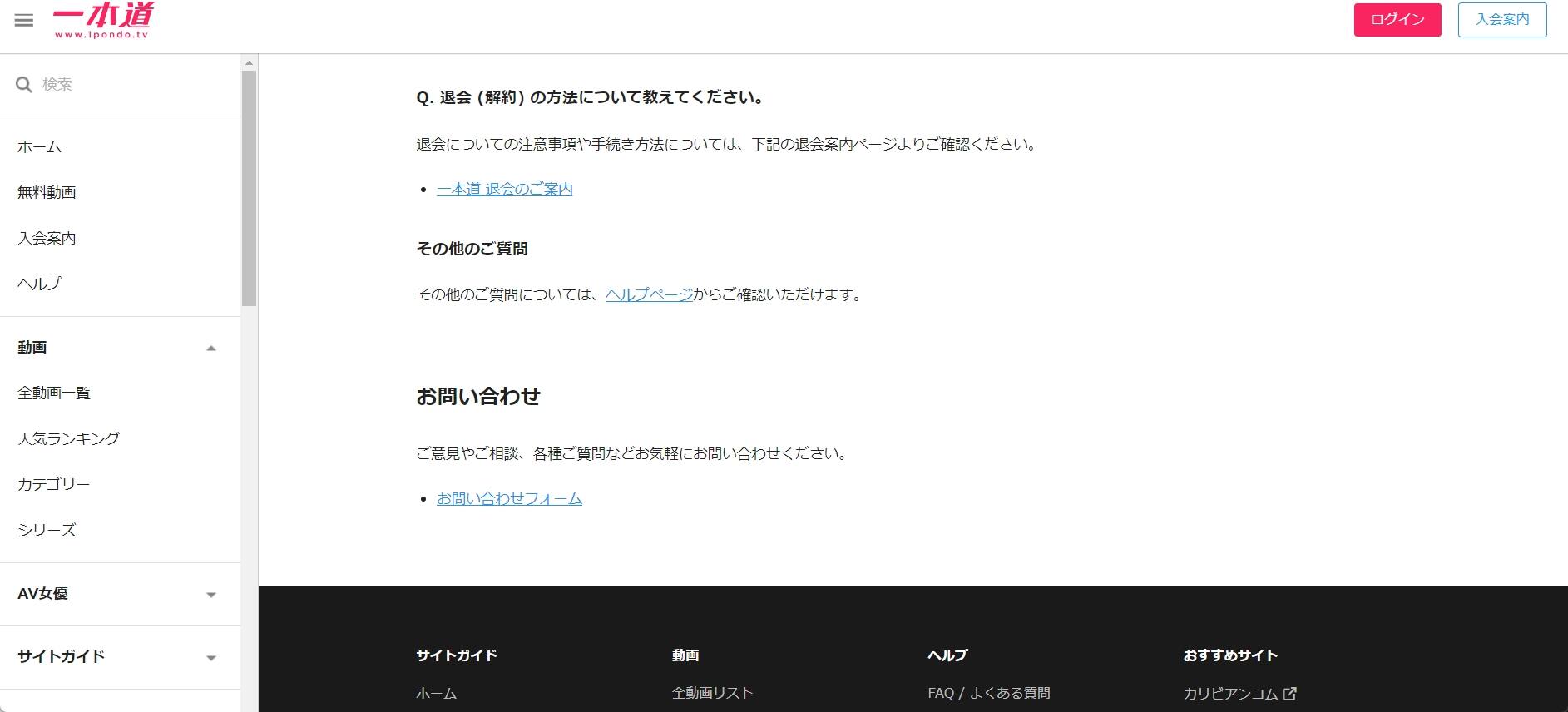Click the 入会案内 header button
This screenshot has width=1568, height=712.
[1501, 20]
